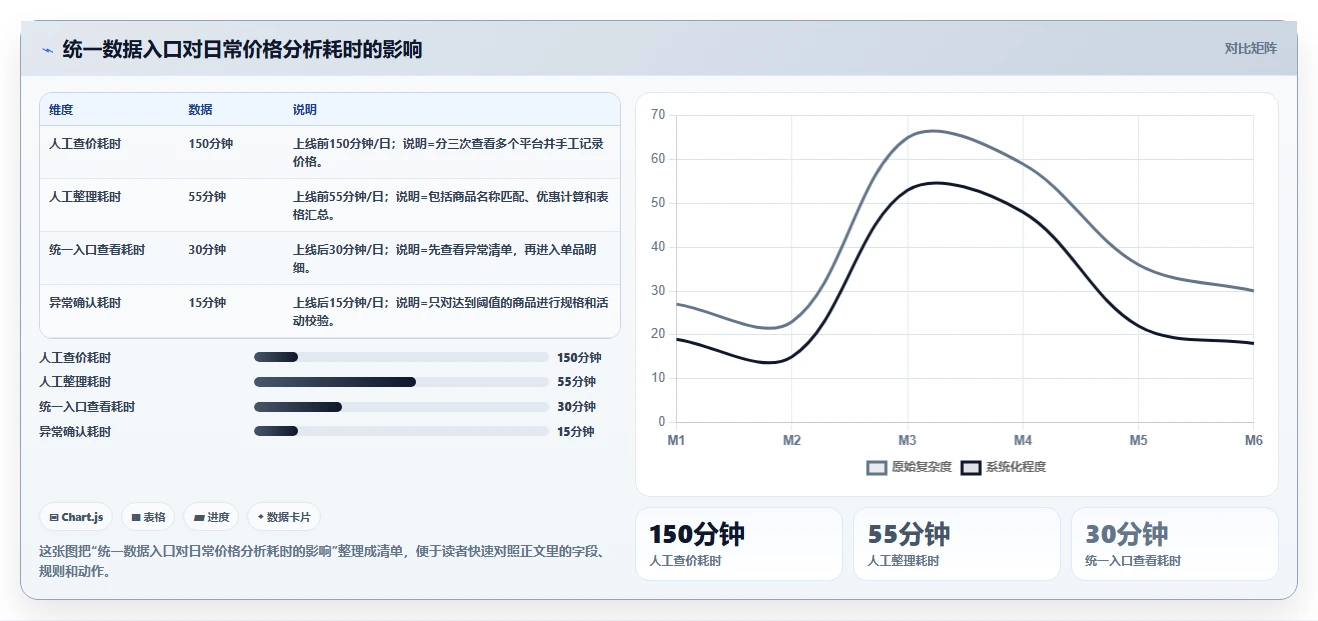
Task: Click the 150分钟 value in the table
Action: click(x=211, y=144)
